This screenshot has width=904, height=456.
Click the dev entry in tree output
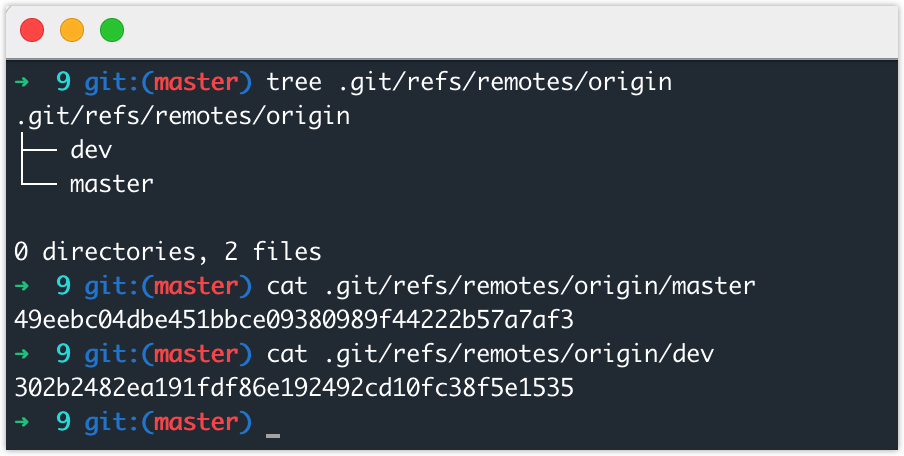click(x=91, y=150)
